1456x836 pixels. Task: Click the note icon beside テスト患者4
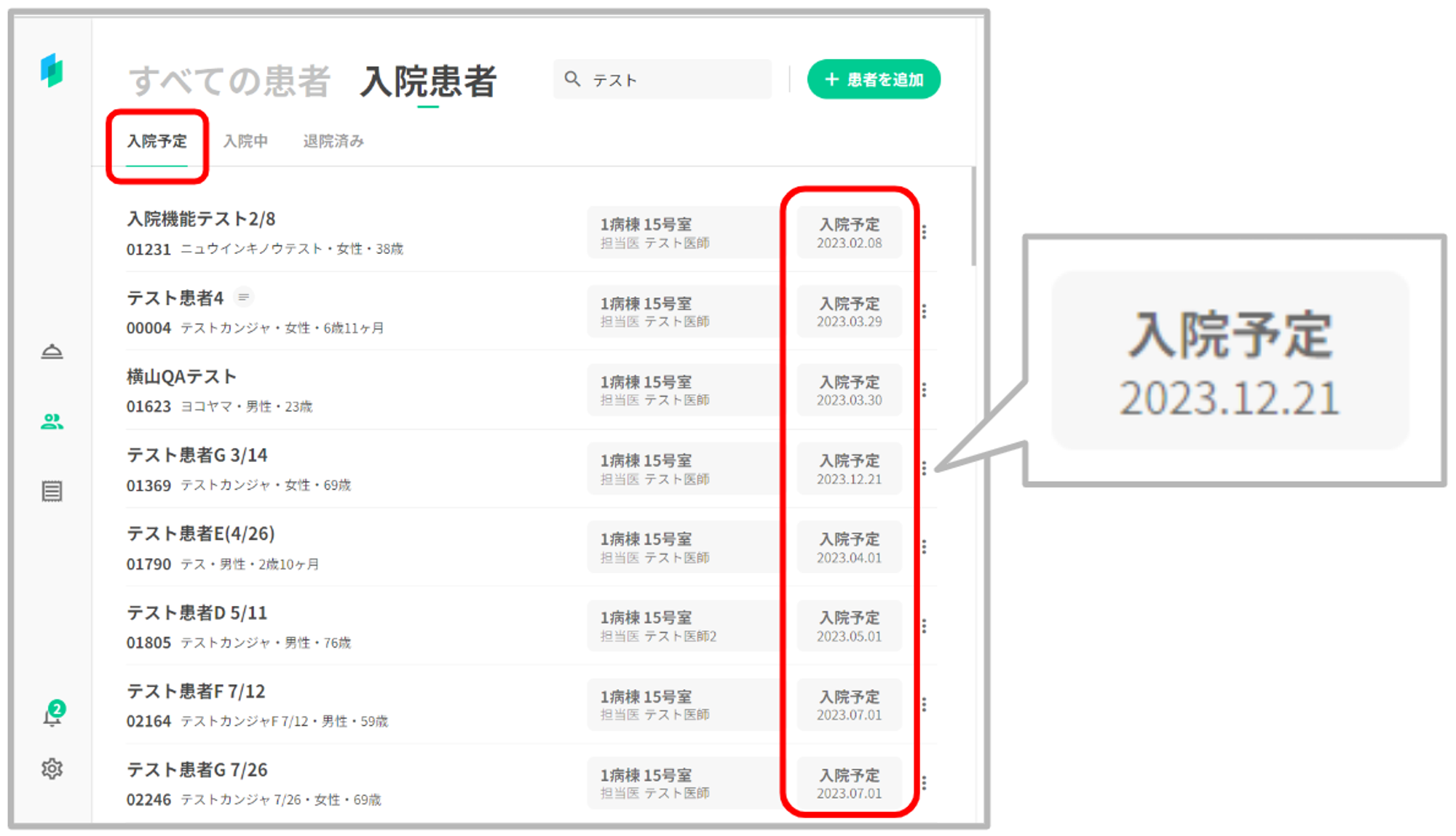[243, 297]
